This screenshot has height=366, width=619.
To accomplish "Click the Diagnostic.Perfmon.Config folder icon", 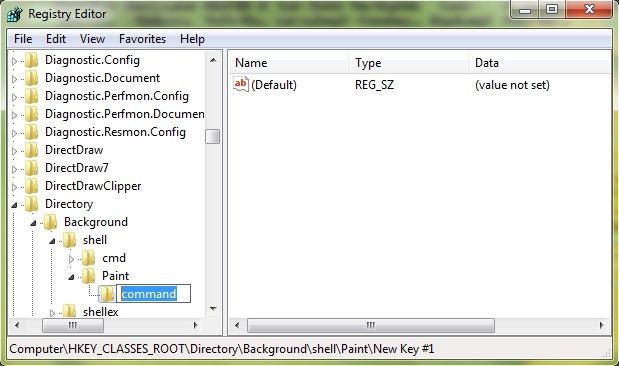I will point(32,96).
